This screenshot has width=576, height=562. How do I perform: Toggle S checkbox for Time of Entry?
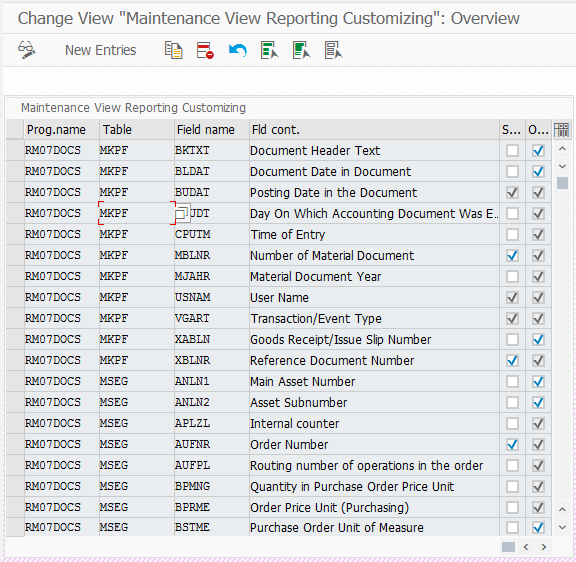[512, 234]
